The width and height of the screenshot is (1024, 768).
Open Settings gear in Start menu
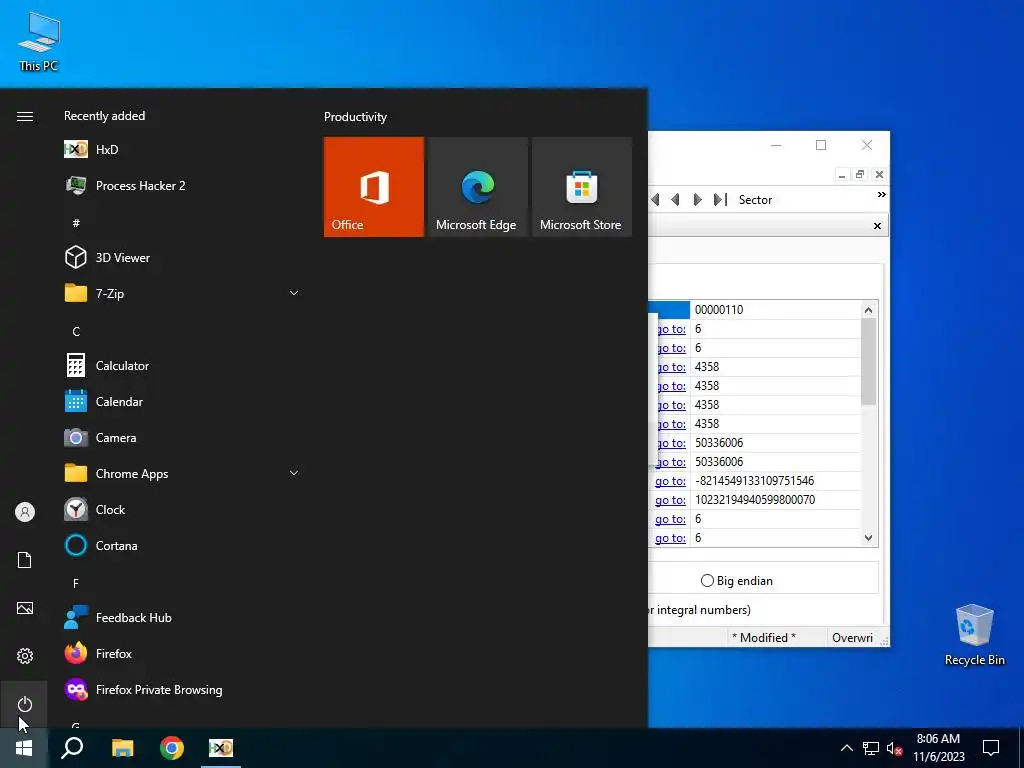coord(24,656)
